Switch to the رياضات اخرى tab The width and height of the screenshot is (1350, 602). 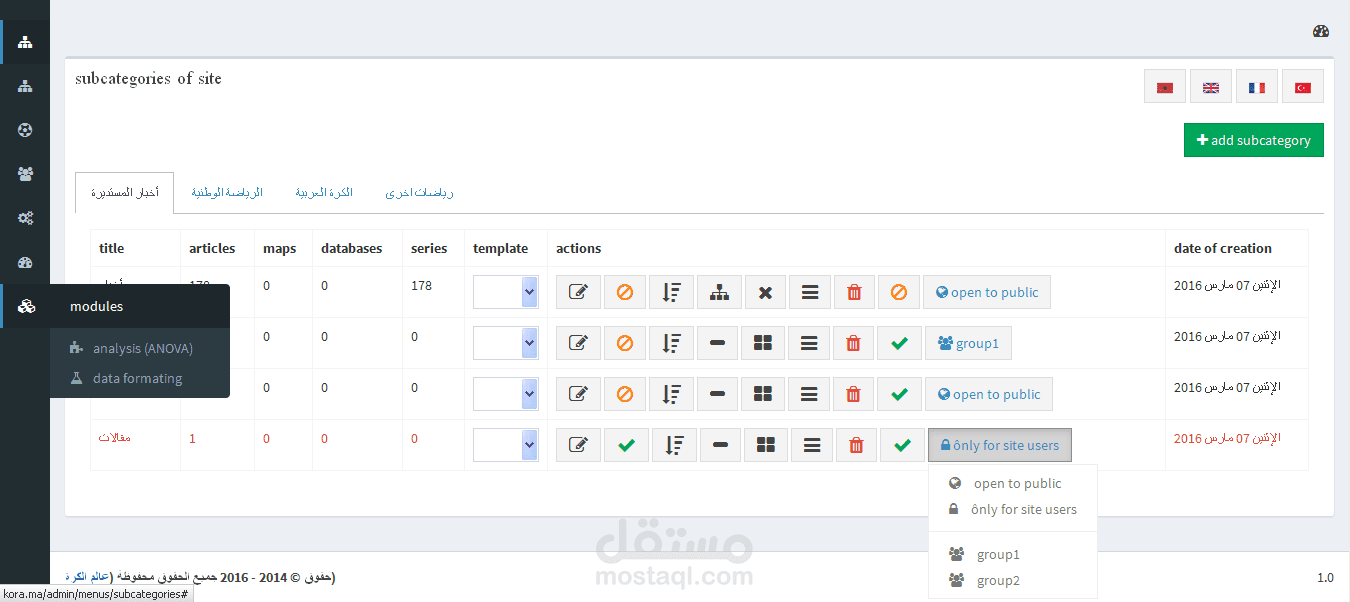[419, 192]
